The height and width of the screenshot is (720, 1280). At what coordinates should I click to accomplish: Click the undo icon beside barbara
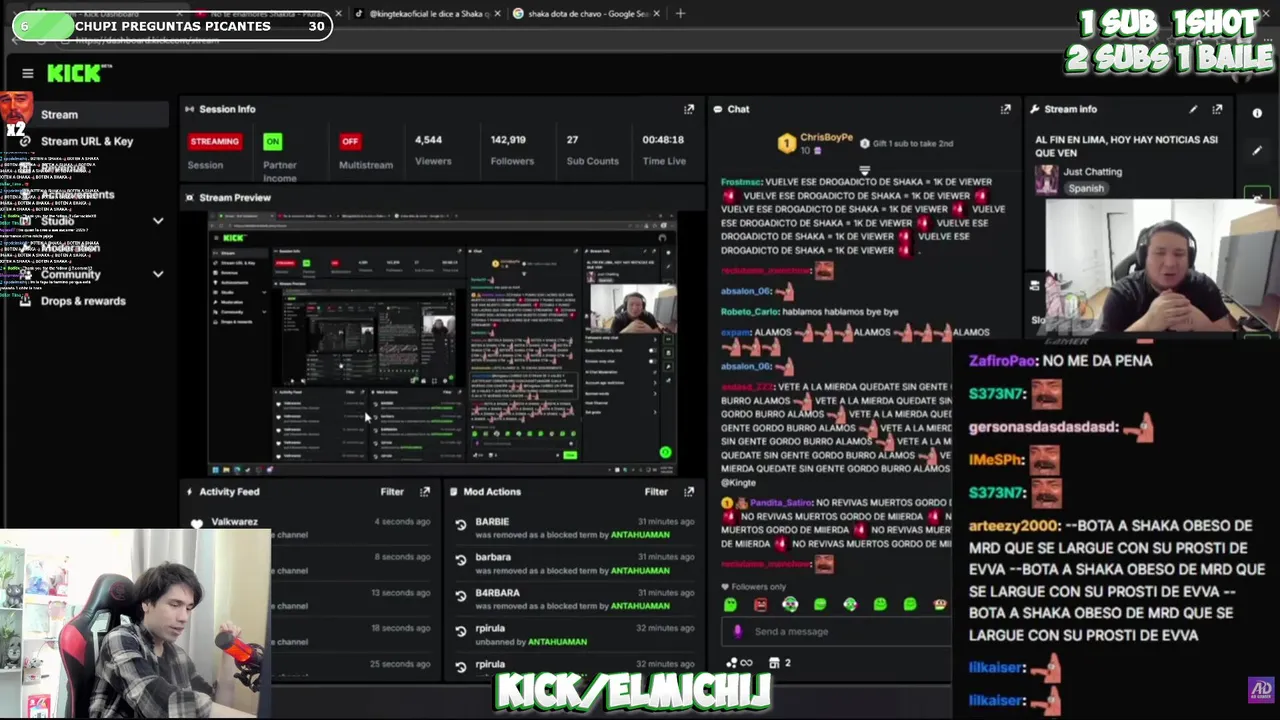click(x=461, y=560)
